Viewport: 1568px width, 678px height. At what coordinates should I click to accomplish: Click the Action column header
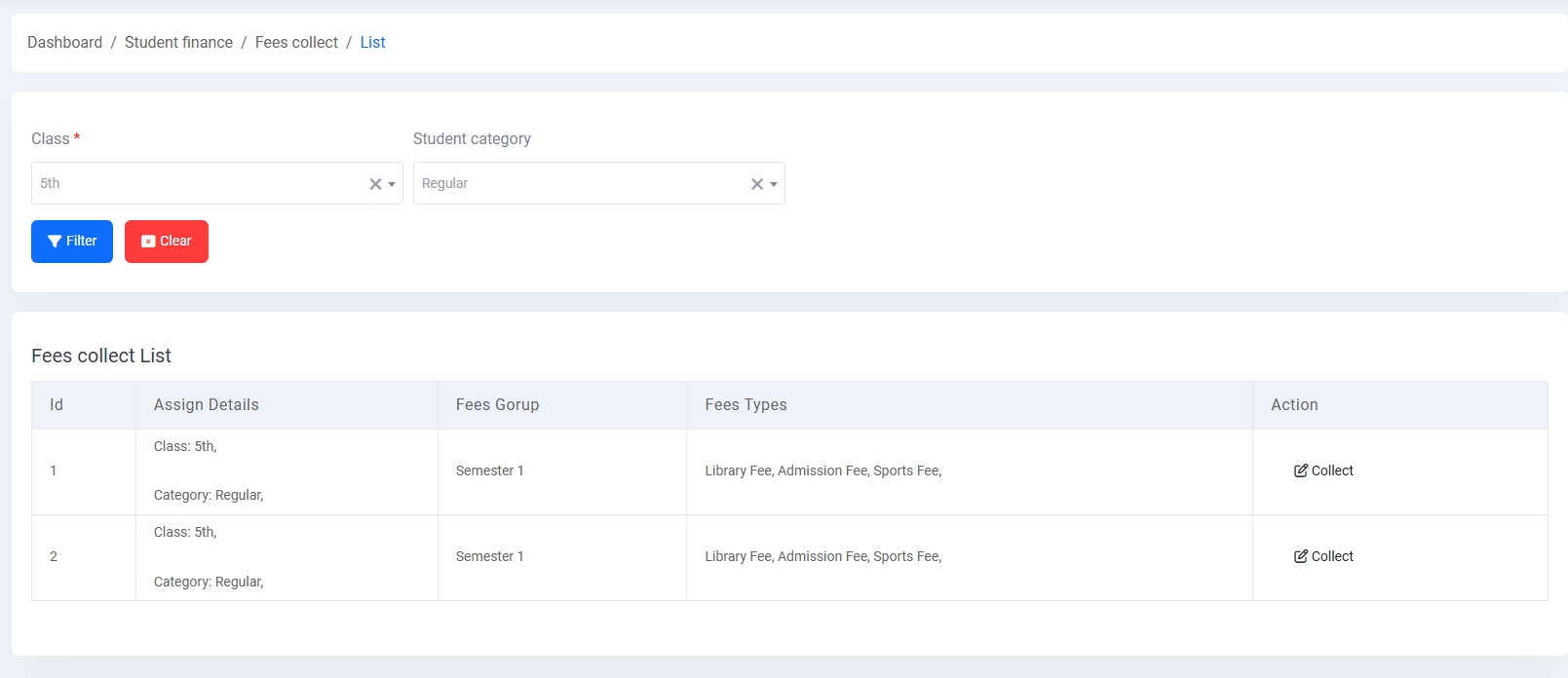tap(1294, 405)
